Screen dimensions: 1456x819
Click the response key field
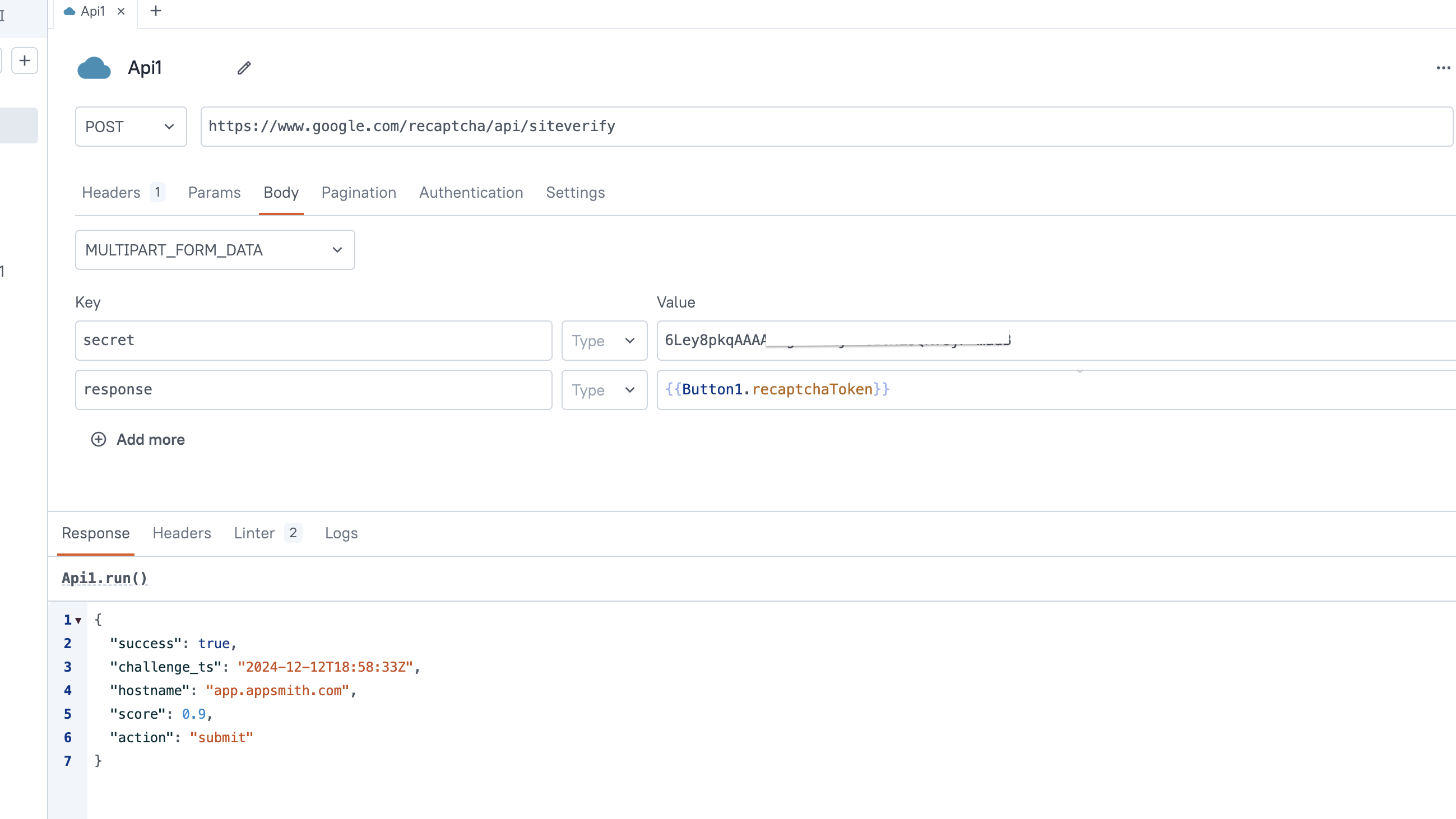point(314,390)
